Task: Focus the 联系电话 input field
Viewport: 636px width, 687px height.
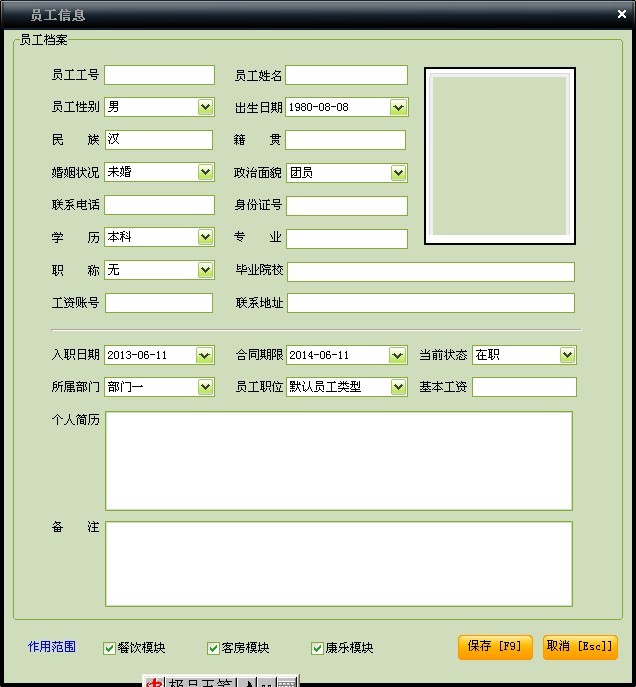Action: (x=159, y=205)
